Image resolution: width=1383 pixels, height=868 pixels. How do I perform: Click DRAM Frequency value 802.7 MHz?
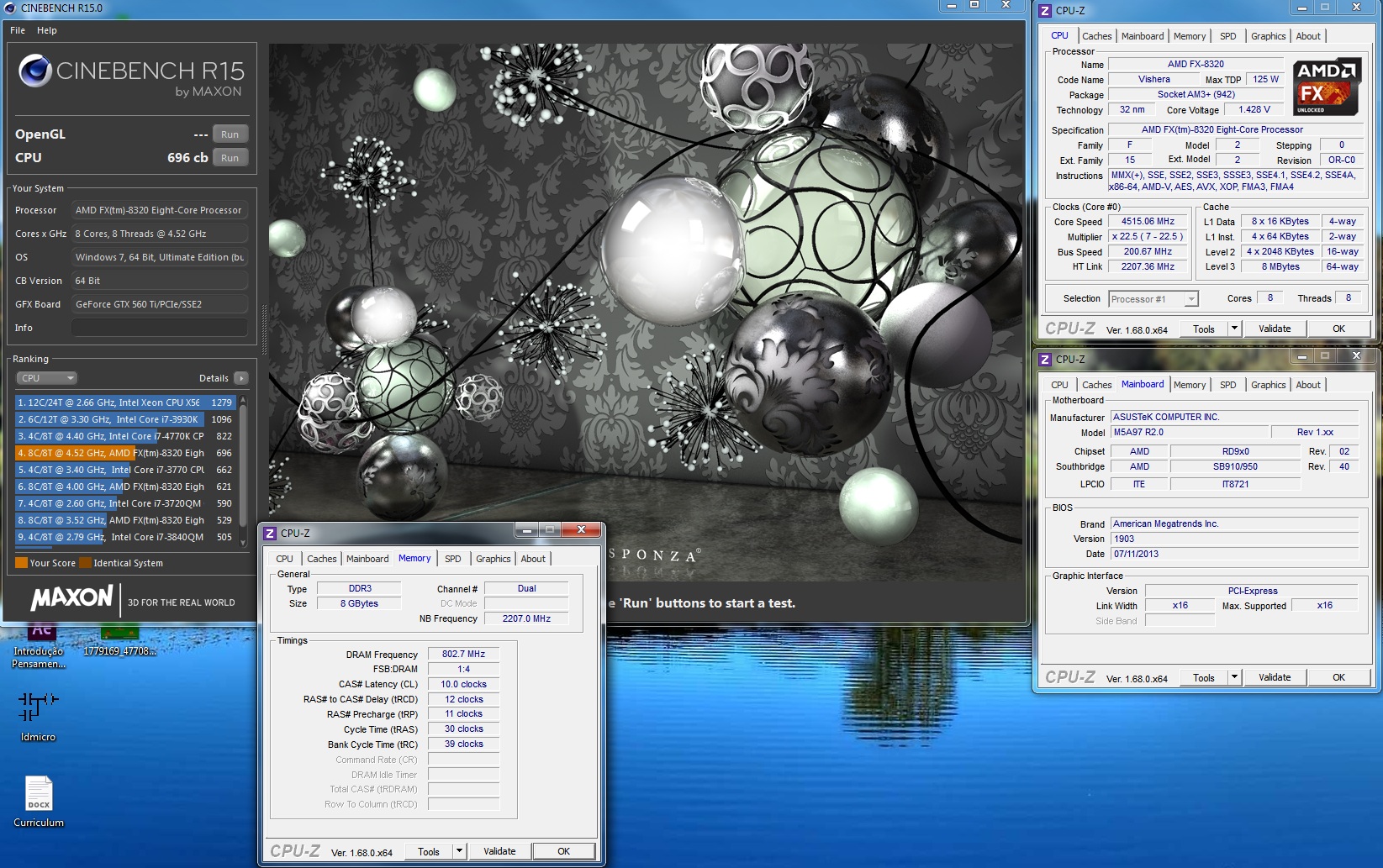tap(463, 654)
